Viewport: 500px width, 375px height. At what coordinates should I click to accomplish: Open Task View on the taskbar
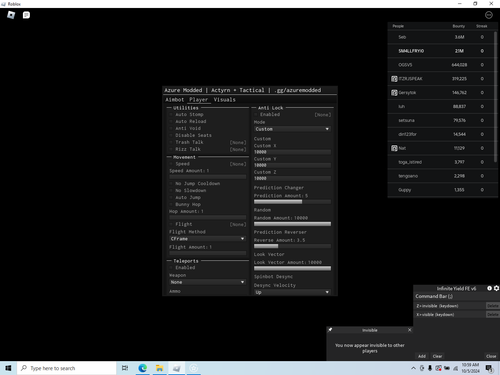[125, 368]
